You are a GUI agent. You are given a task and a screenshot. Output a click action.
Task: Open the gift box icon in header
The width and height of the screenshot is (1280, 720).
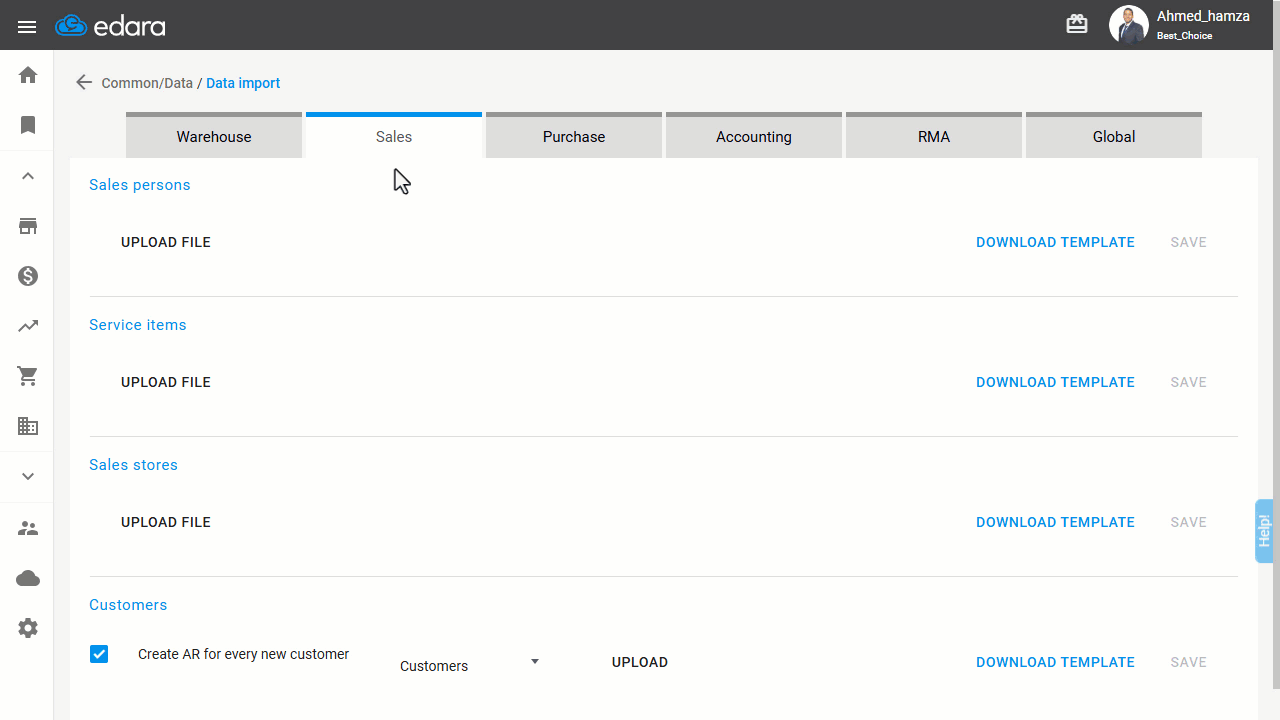pyautogui.click(x=1077, y=24)
